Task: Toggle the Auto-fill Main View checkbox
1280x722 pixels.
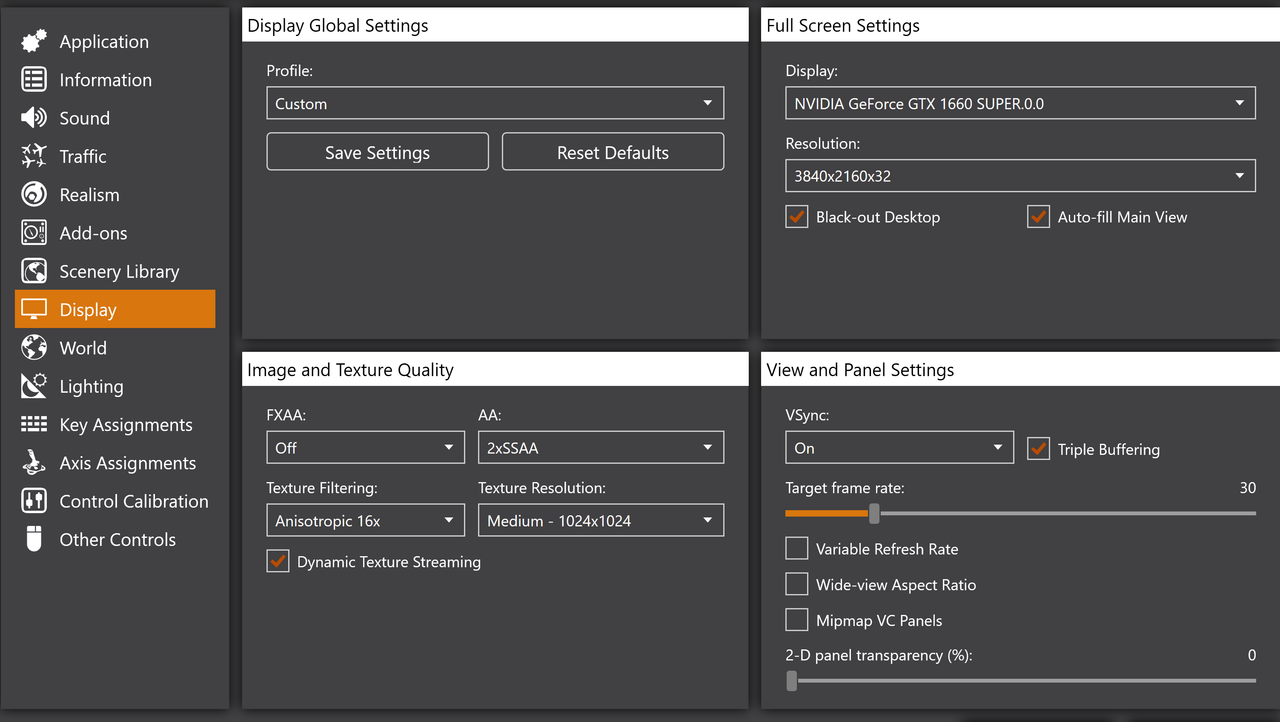Action: pyautogui.click(x=1038, y=217)
